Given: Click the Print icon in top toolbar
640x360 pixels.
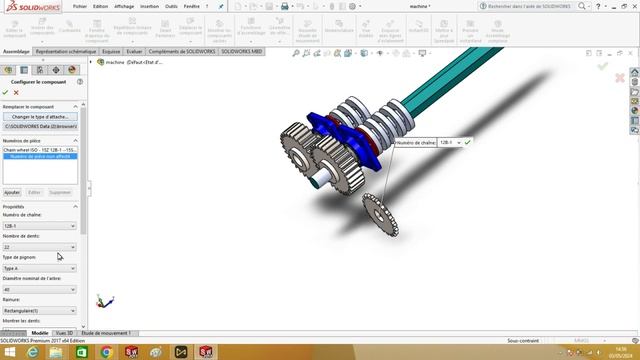Looking at the screenshot, I should [285, 6].
